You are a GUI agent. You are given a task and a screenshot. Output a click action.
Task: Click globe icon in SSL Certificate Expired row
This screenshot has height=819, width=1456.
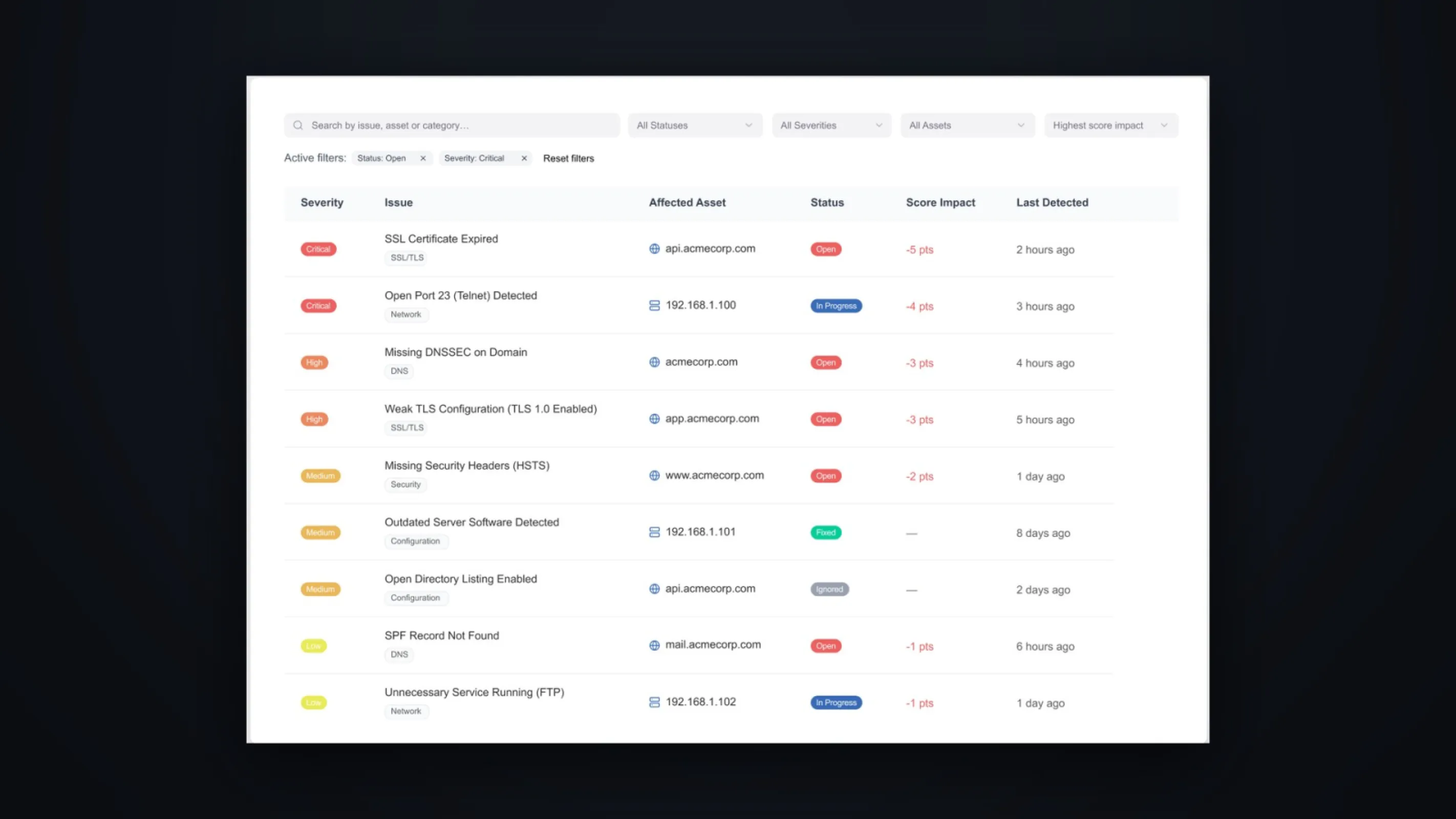(x=654, y=249)
